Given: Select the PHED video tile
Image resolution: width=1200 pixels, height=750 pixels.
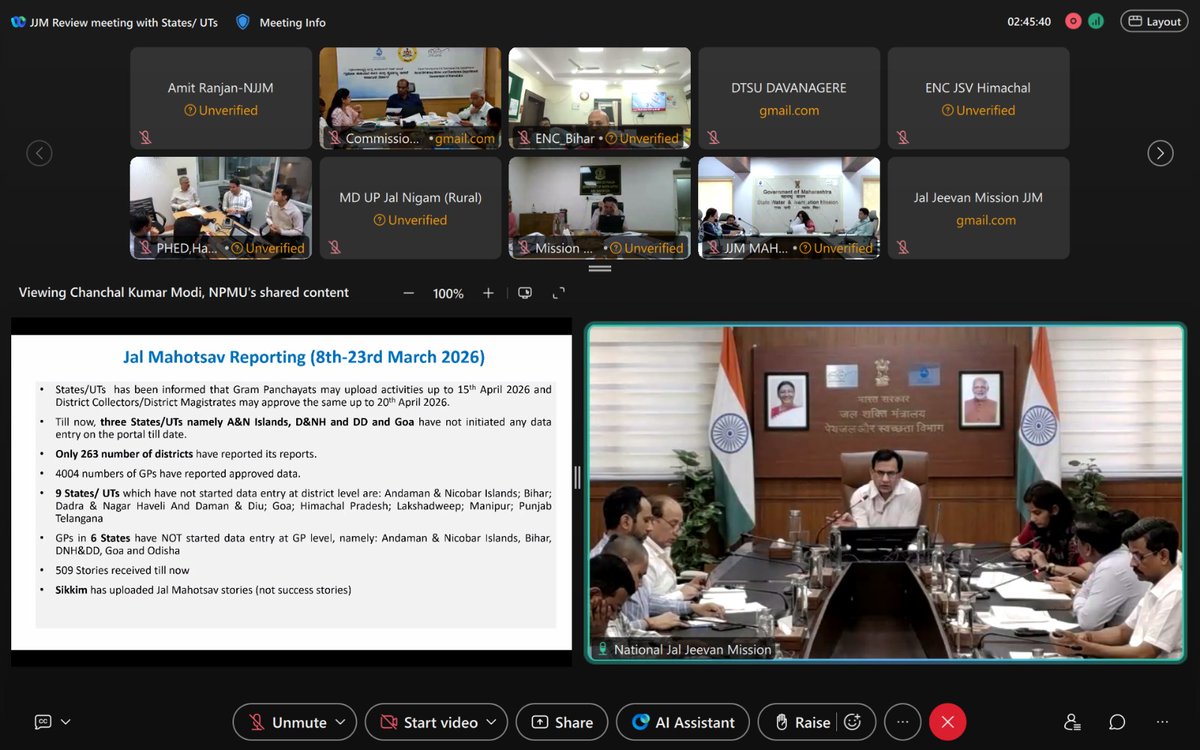Looking at the screenshot, I should [x=221, y=208].
